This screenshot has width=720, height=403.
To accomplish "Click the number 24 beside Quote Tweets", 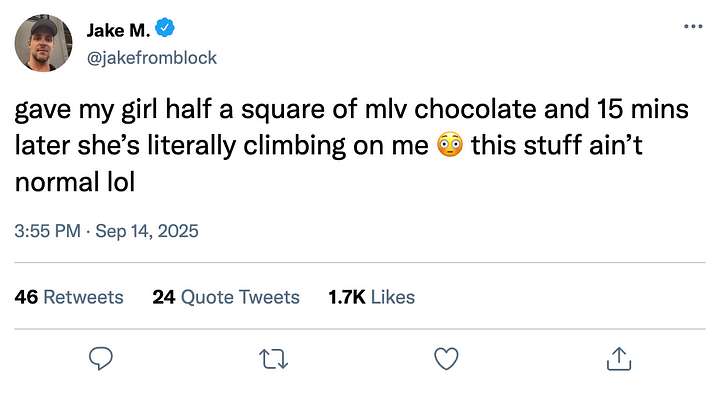I will click(163, 297).
